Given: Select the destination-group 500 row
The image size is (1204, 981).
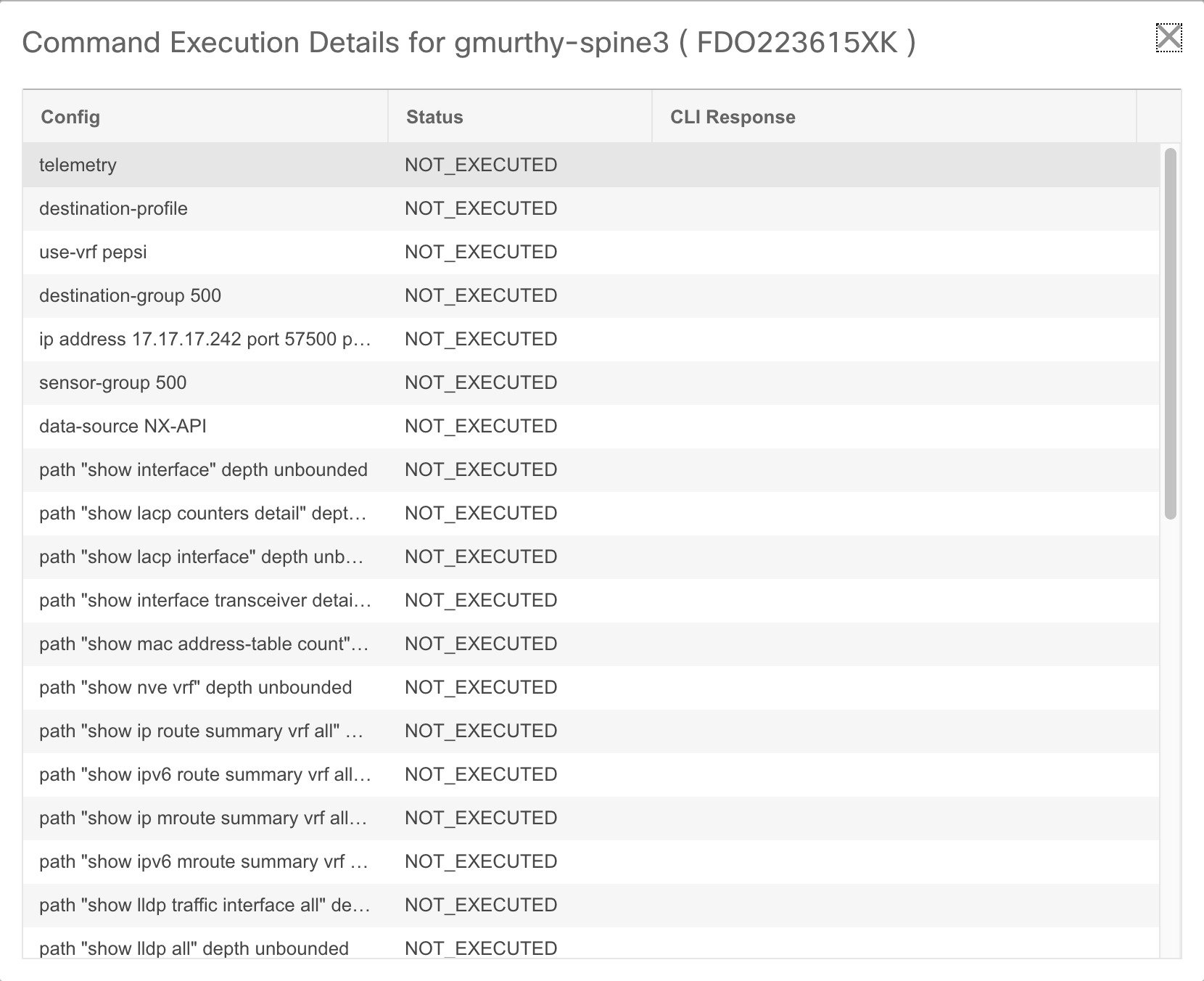Looking at the screenshot, I should 130,295.
